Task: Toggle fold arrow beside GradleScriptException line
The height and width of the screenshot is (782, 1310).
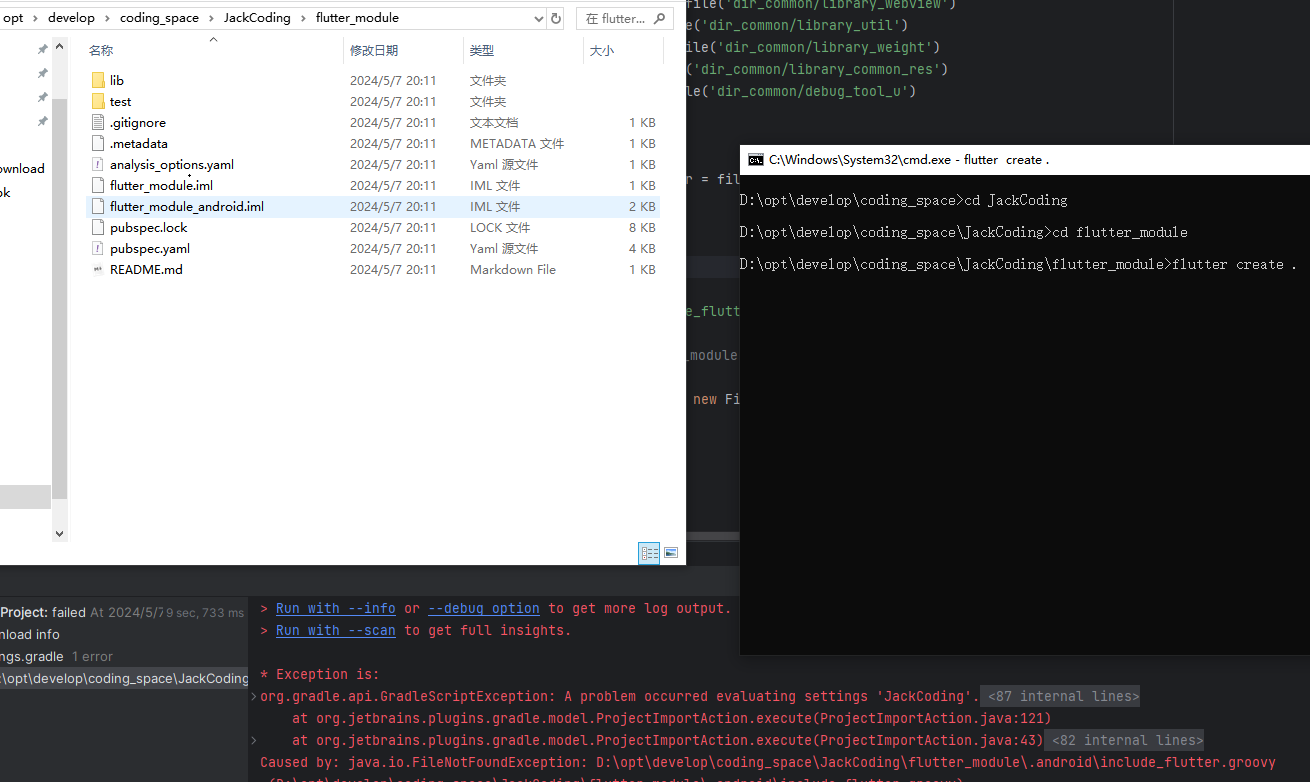Action: [x=254, y=697]
